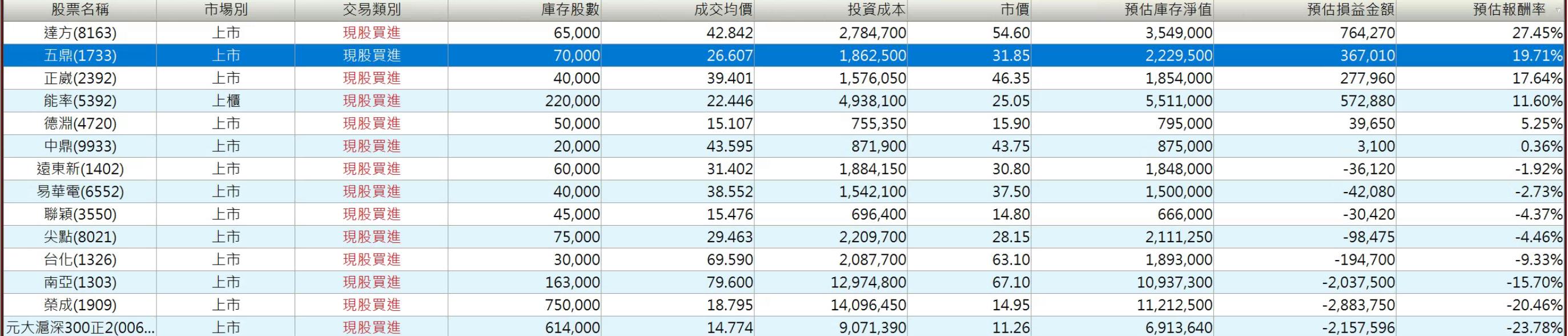The width and height of the screenshot is (1568, 336).
Task: Click the 750,000 shares cell
Action: click(572, 305)
